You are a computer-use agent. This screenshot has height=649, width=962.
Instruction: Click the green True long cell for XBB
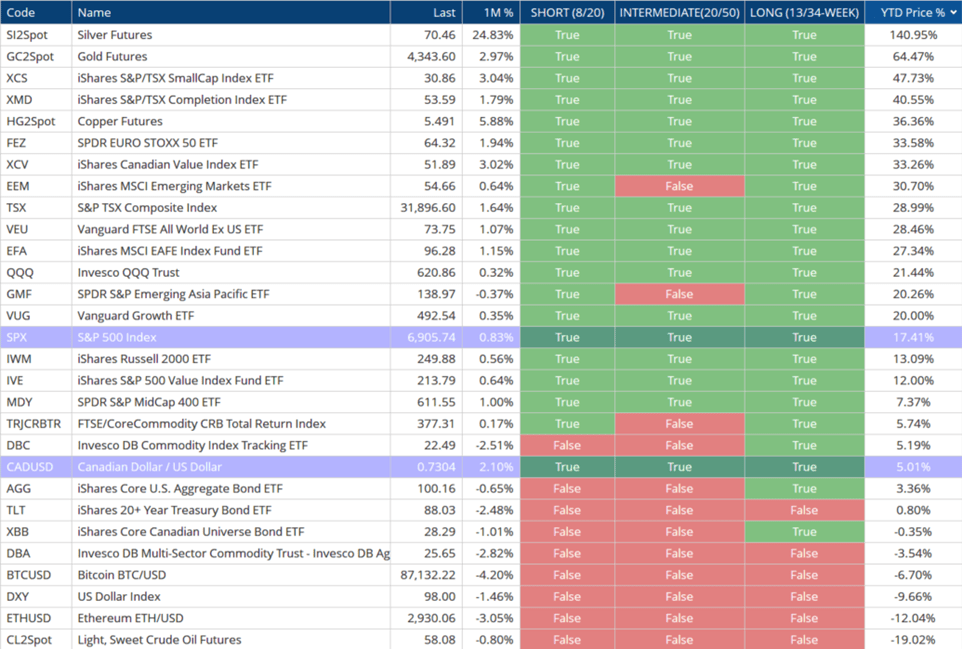click(804, 532)
